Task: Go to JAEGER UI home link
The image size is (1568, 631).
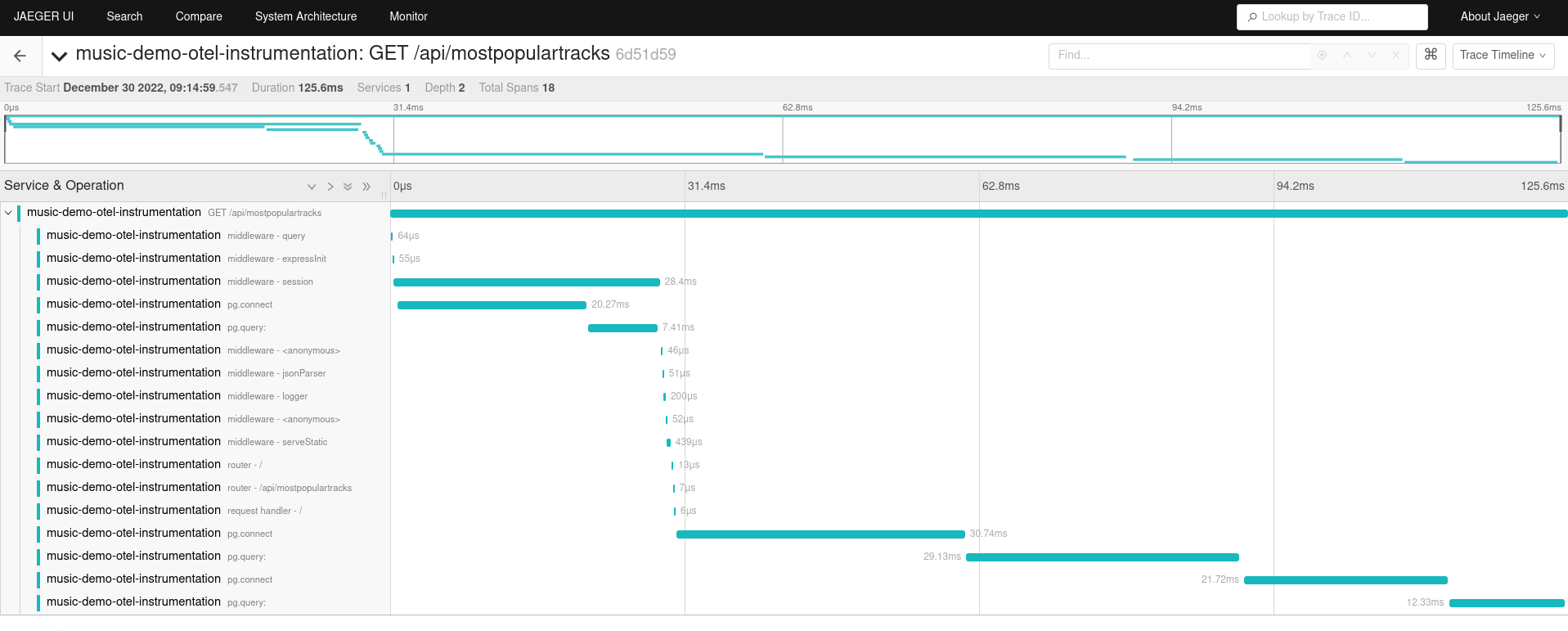Action: 43,16
